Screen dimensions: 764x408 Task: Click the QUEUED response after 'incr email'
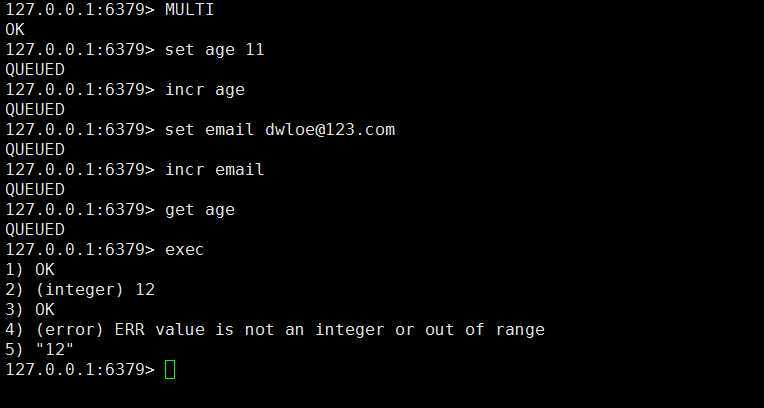coord(35,190)
